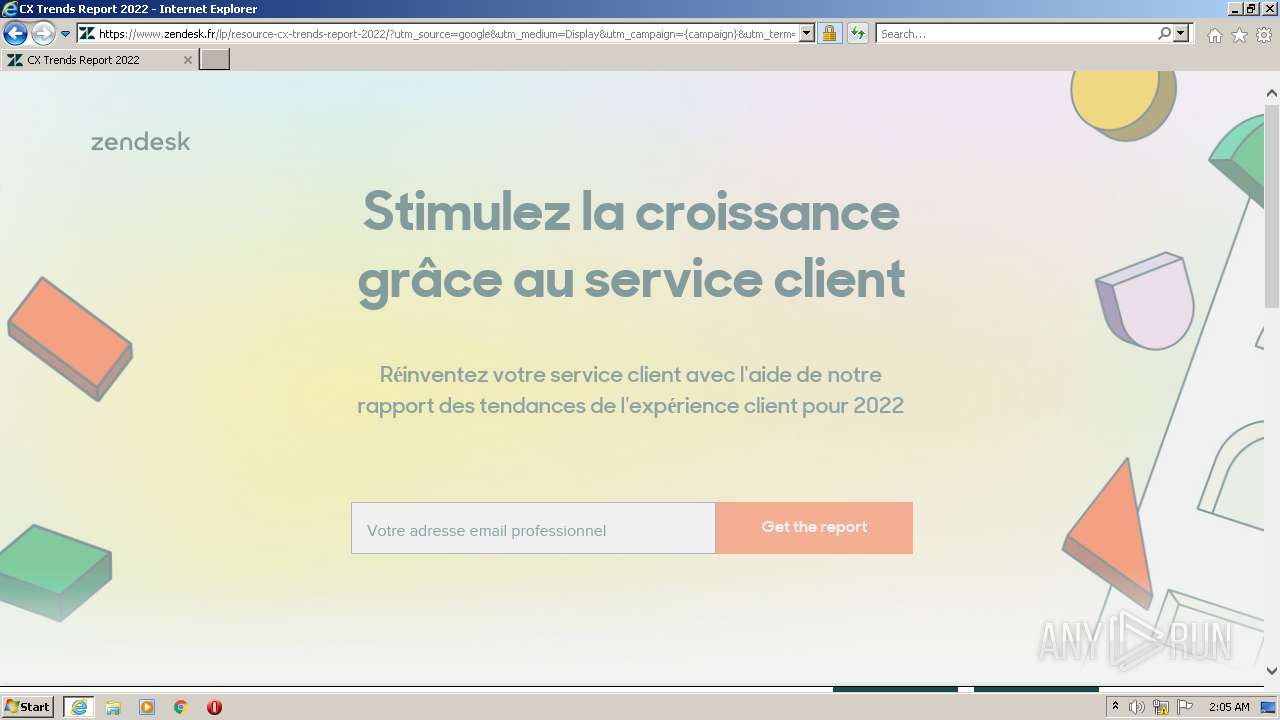This screenshot has width=1280, height=720.
Task: Click the red Opera taskbar icon
Action: point(214,707)
